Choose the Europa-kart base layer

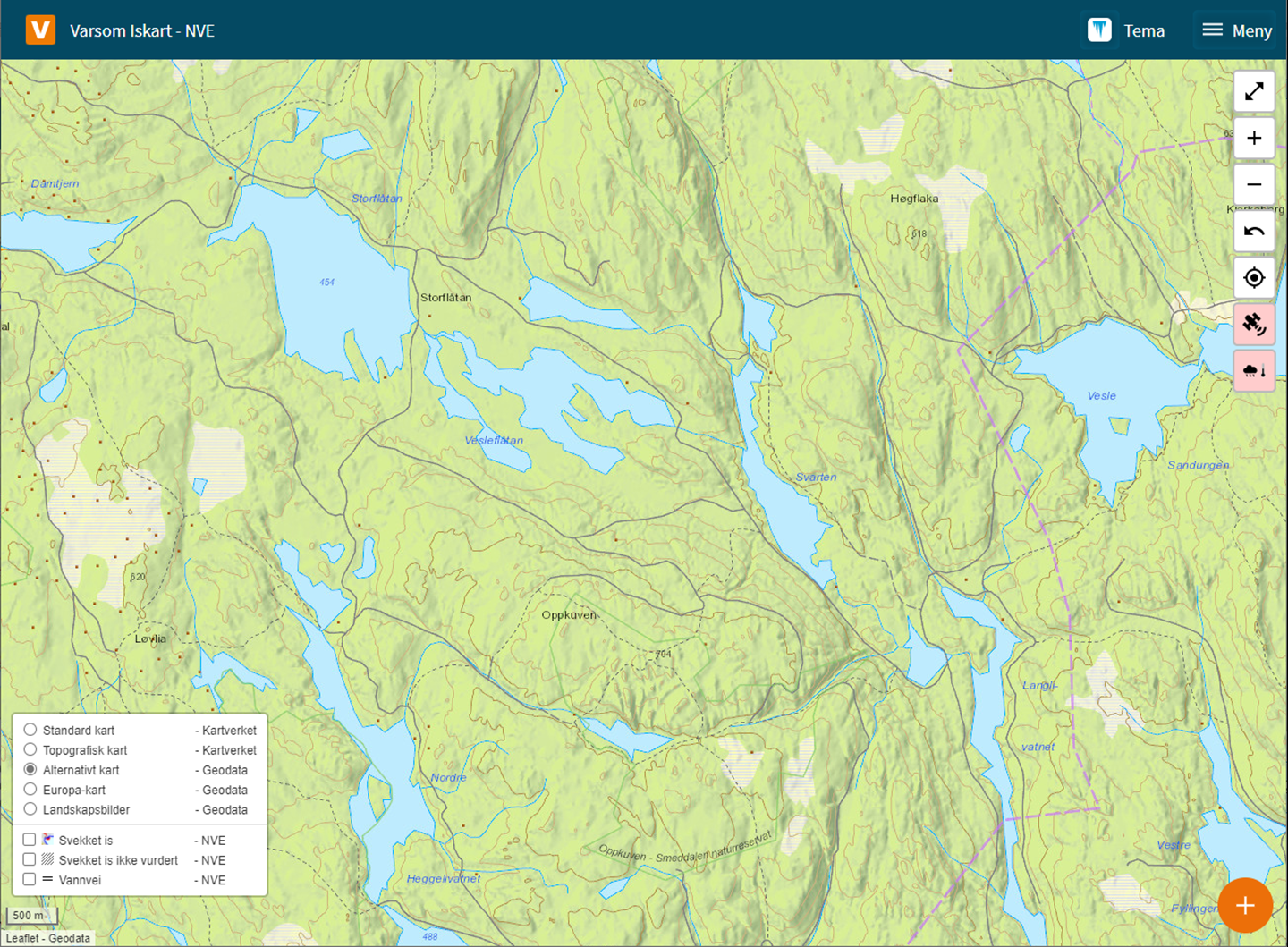coord(30,790)
